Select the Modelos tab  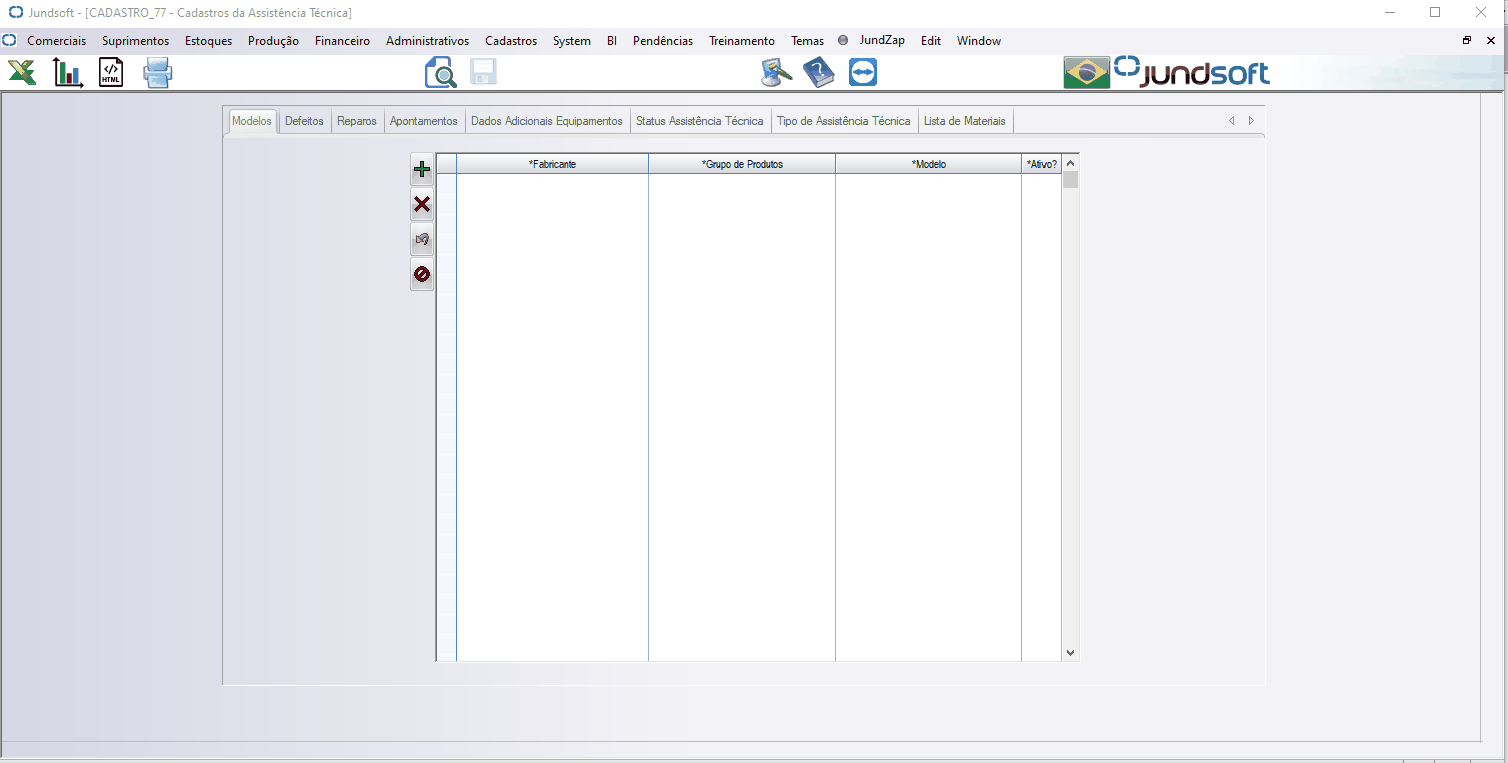(252, 121)
